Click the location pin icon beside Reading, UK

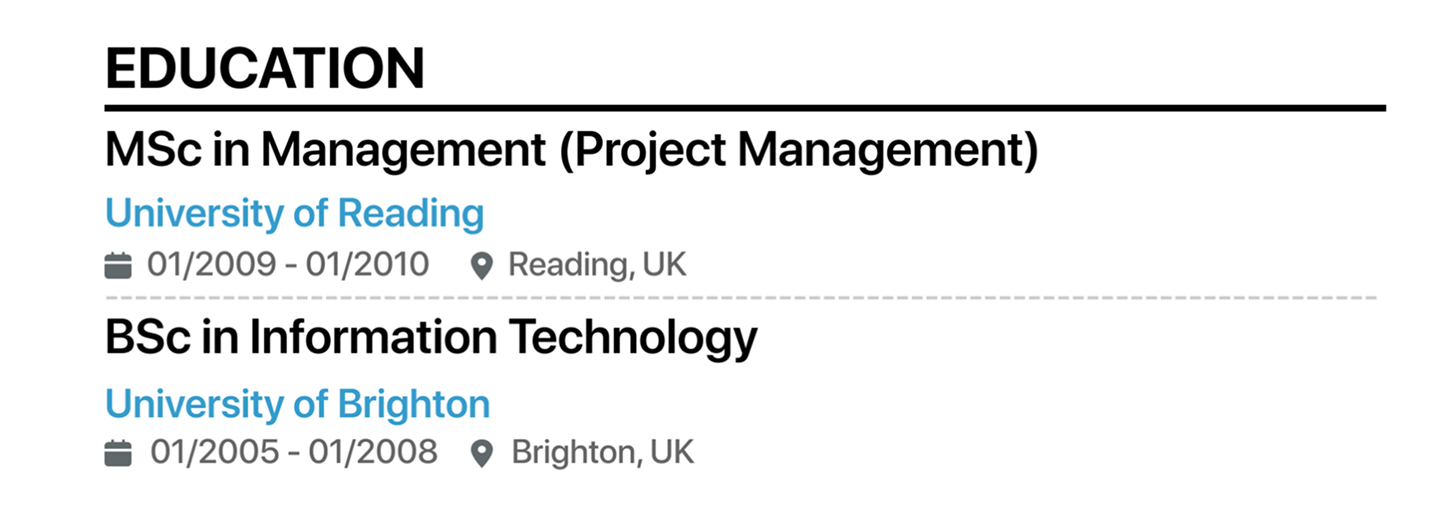click(x=482, y=266)
